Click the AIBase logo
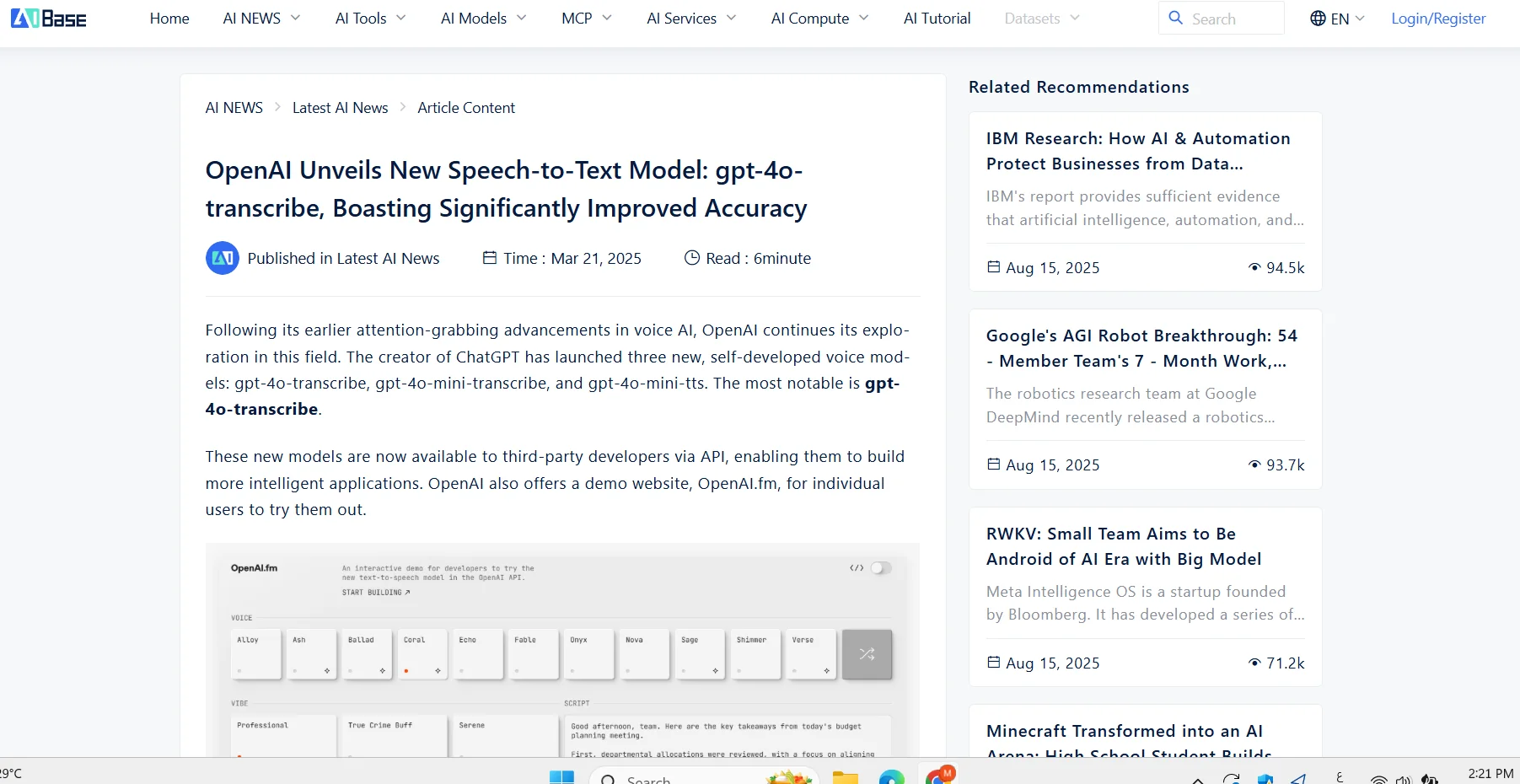 pos(48,18)
